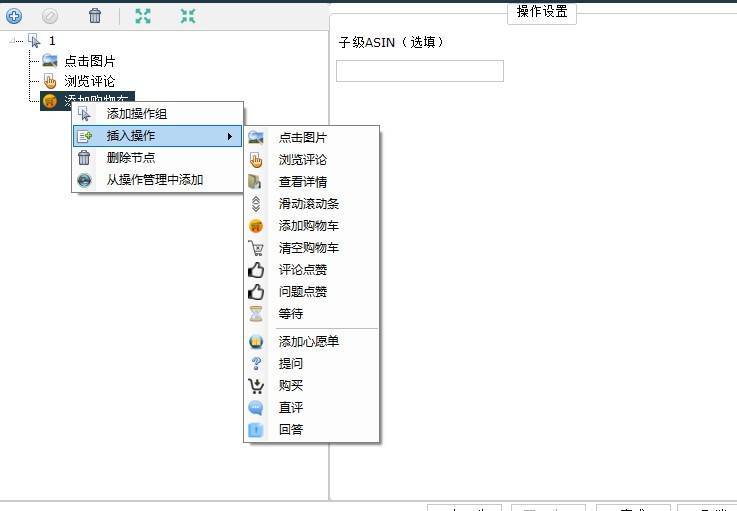Click the shopping cart icon beside 清空购物车
This screenshot has height=511, width=737.
(256, 248)
